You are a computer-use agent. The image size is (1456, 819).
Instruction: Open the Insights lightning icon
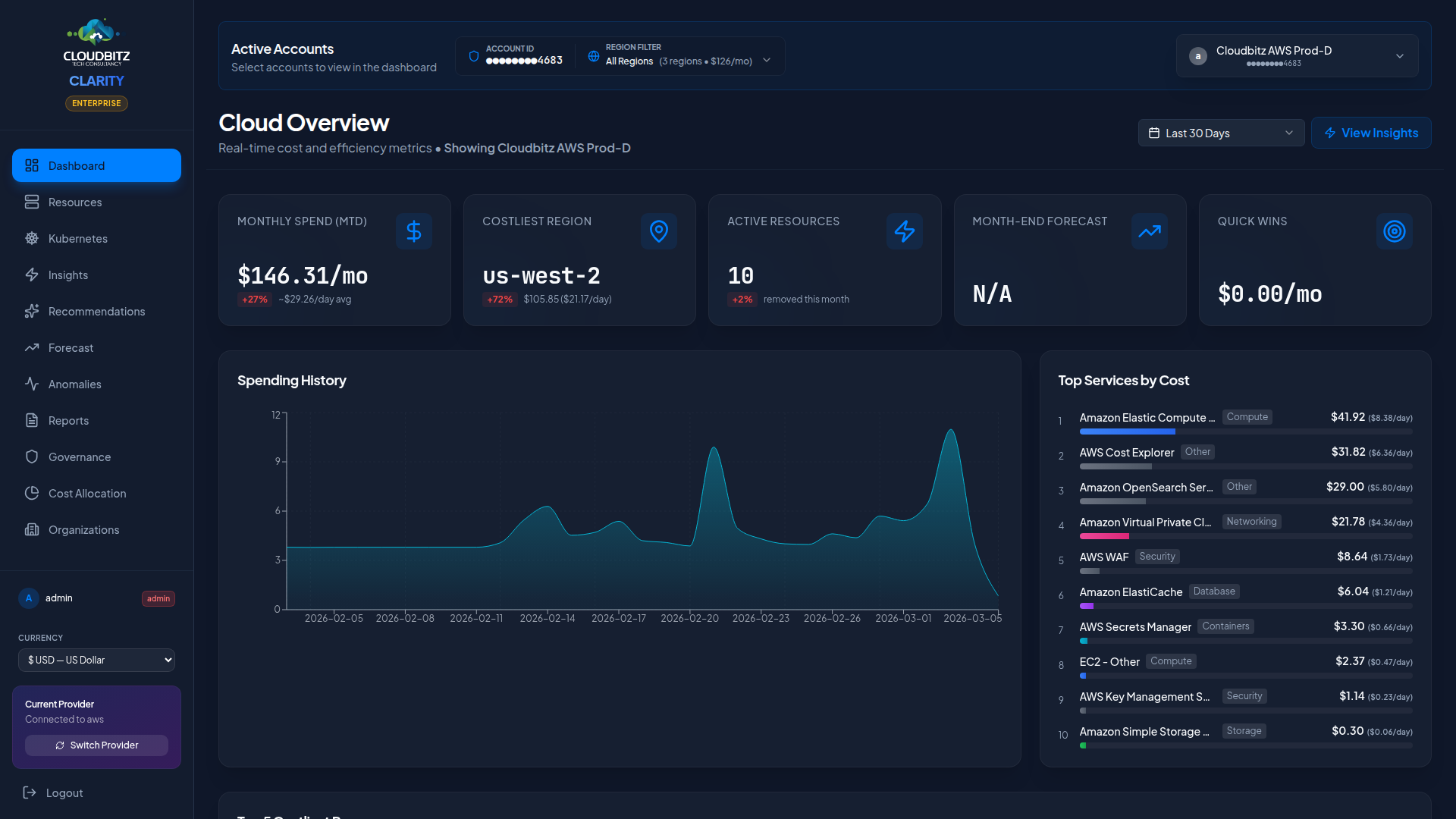coord(31,275)
